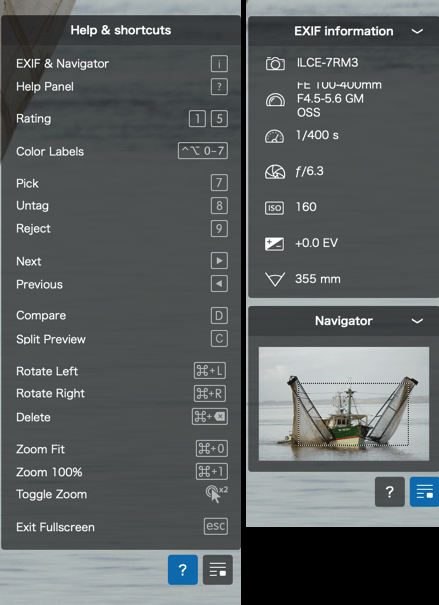
Task: Click the aperture icon next to f/6.3
Action: [275, 172]
